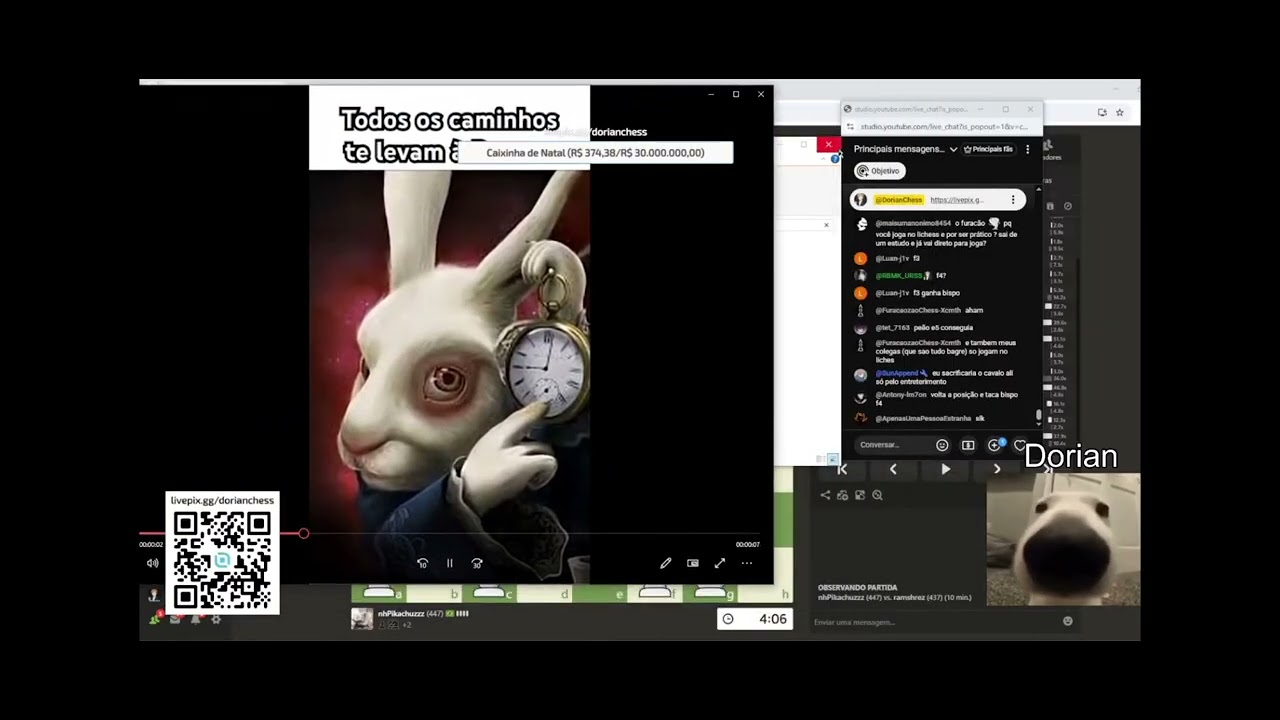This screenshot has height=720, width=1280.
Task: Click the add reaction plus icon in chat
Action: coord(995,445)
